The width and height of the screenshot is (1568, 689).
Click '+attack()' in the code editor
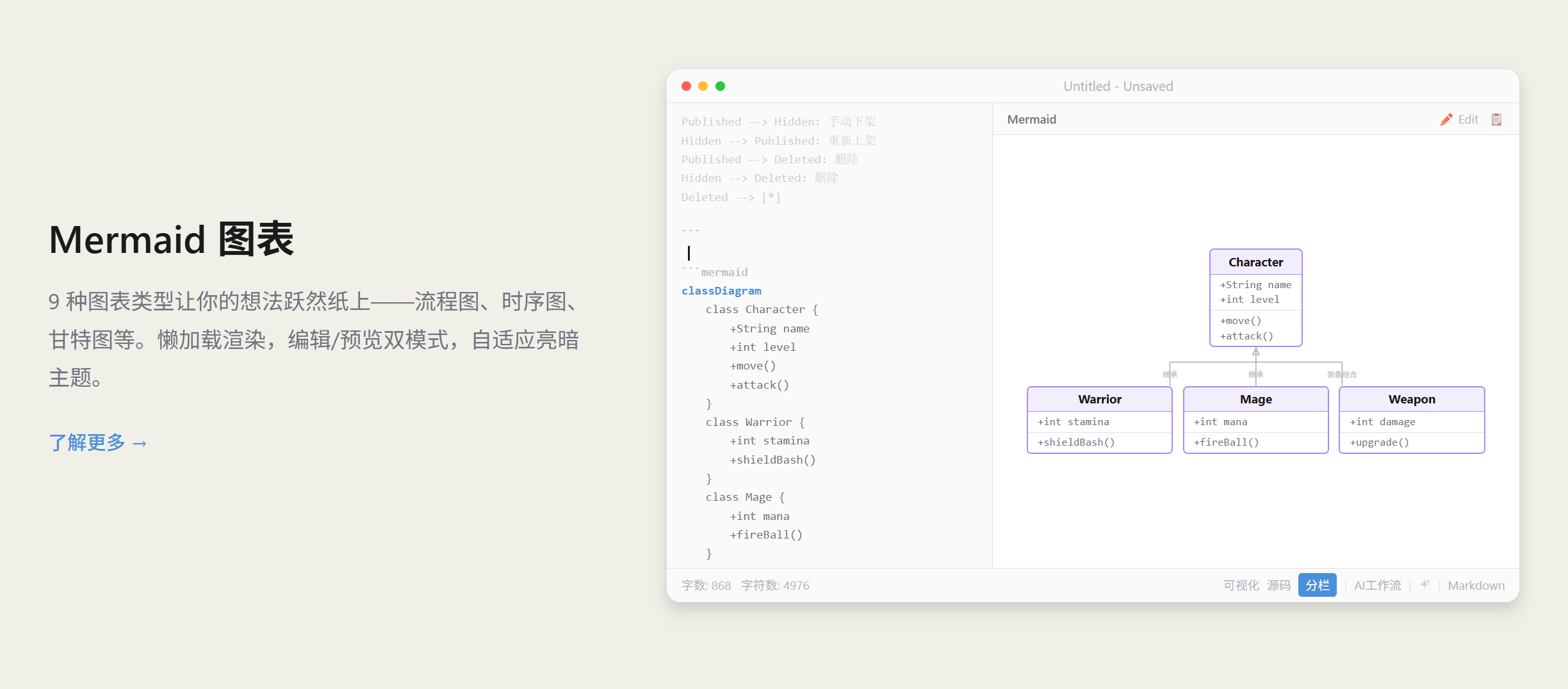click(x=759, y=385)
